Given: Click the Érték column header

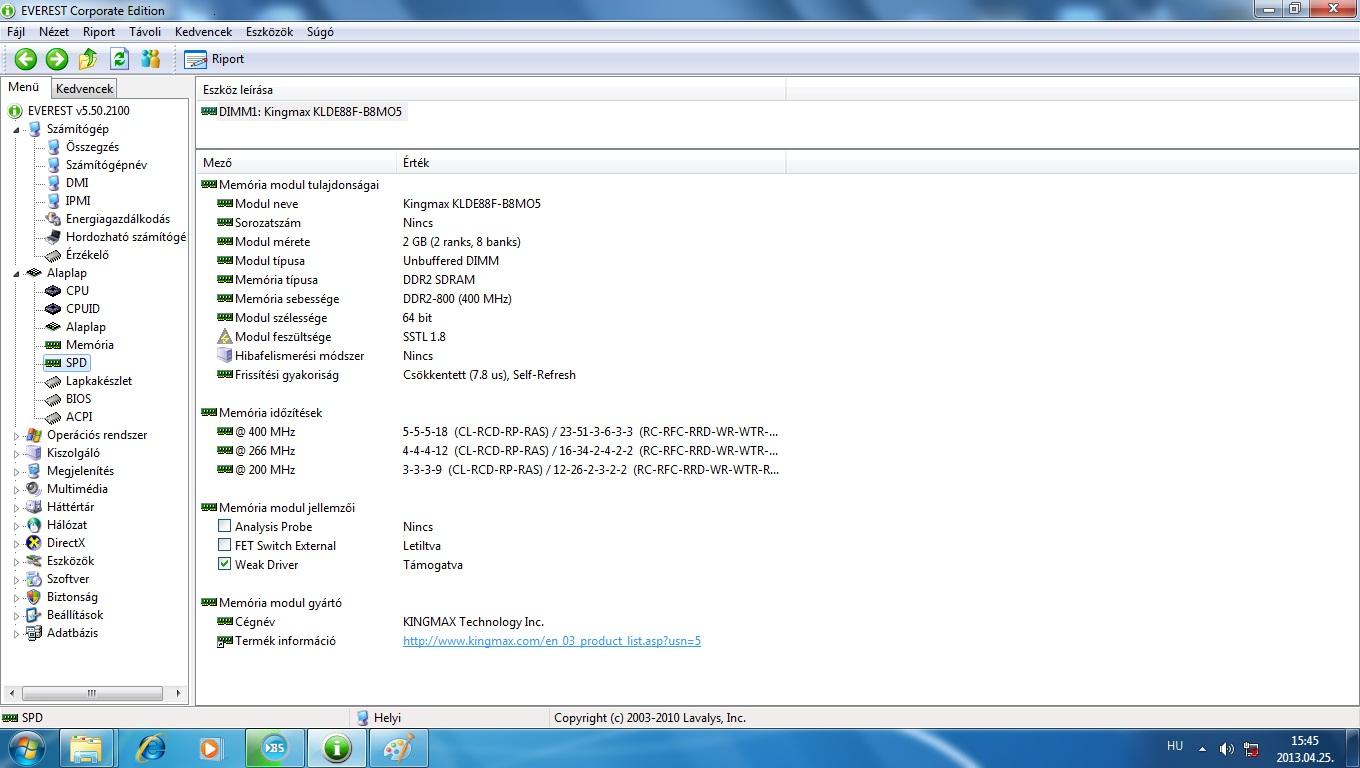Looking at the screenshot, I should (591, 163).
